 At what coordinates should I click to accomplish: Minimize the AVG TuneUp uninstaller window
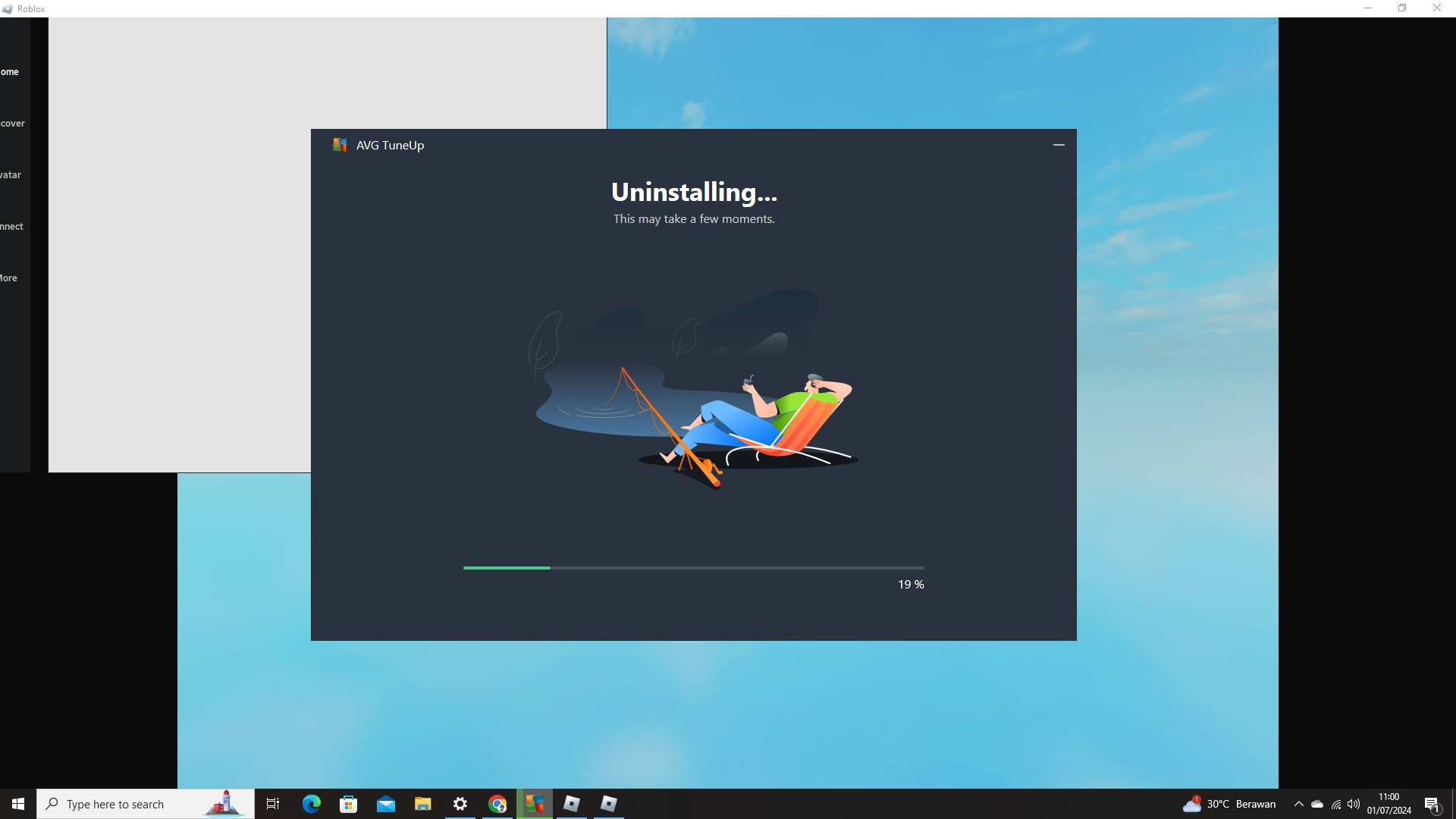(1059, 145)
